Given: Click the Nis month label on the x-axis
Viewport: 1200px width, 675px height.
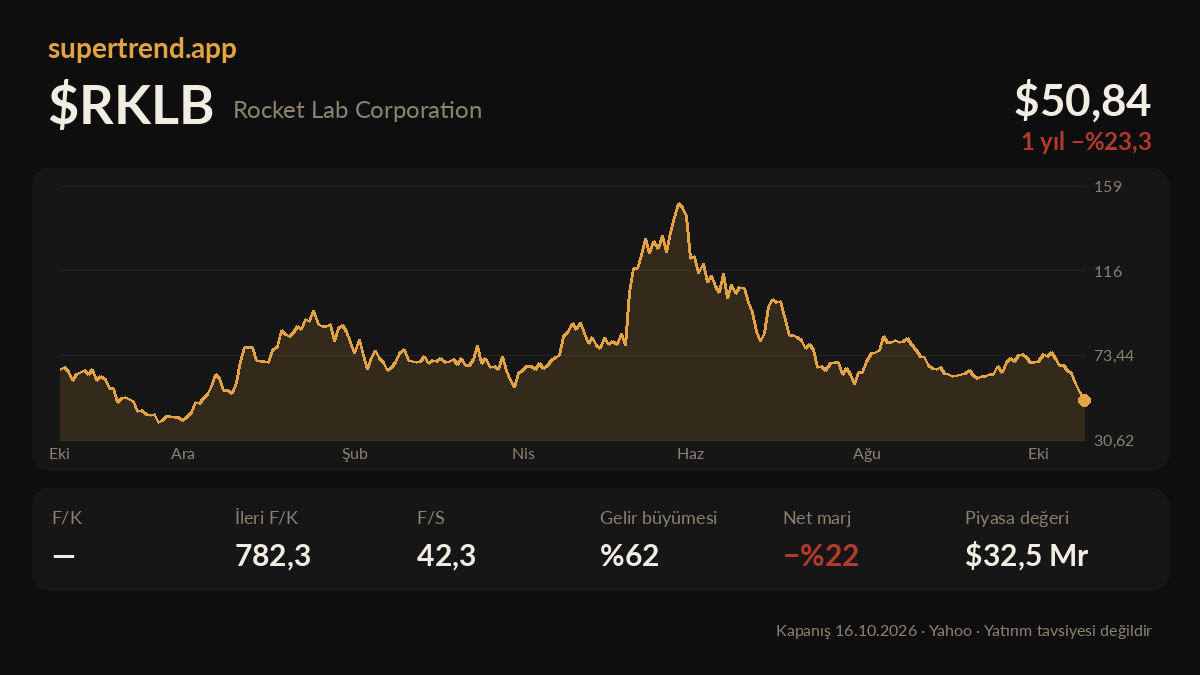Looking at the screenshot, I should coord(523,454).
